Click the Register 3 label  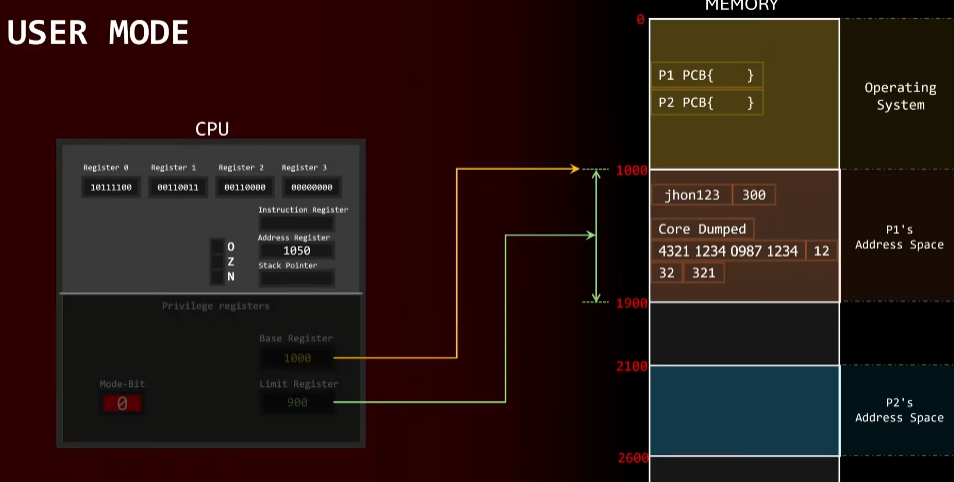[304, 167]
